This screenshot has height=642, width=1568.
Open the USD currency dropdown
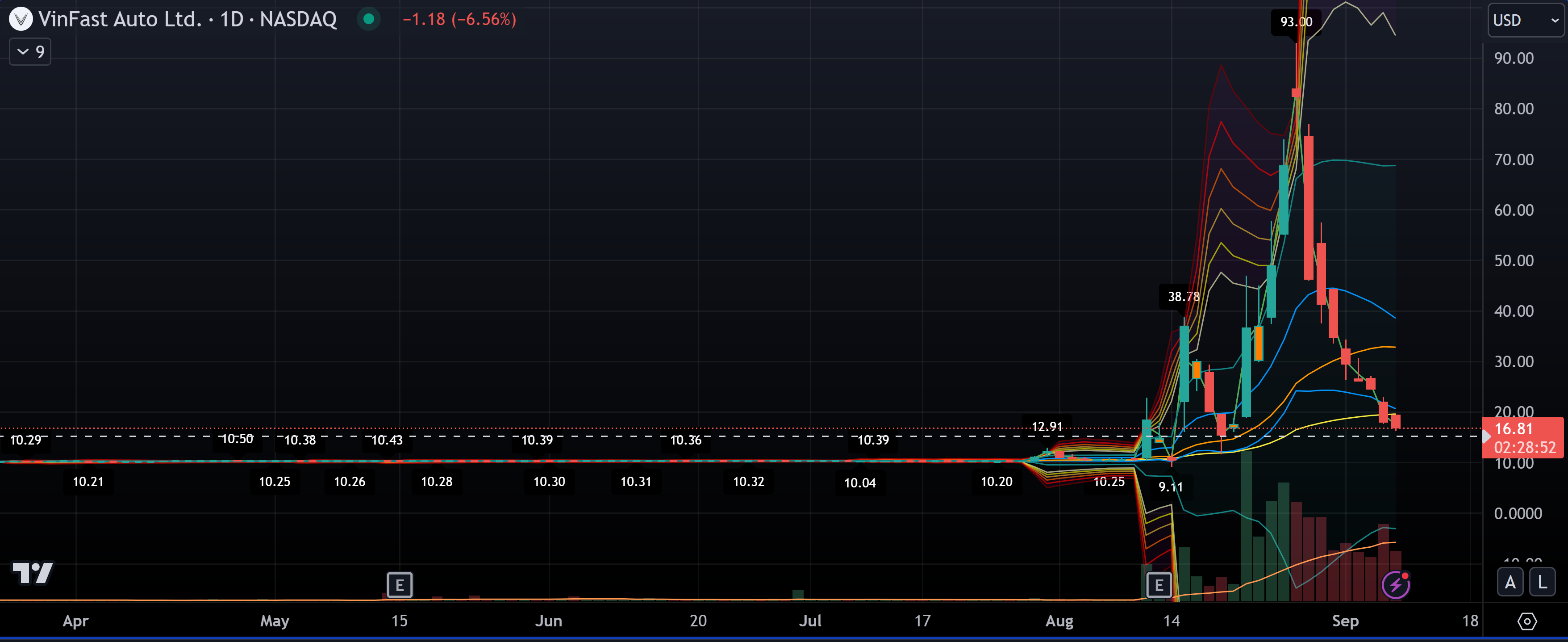coord(1526,20)
